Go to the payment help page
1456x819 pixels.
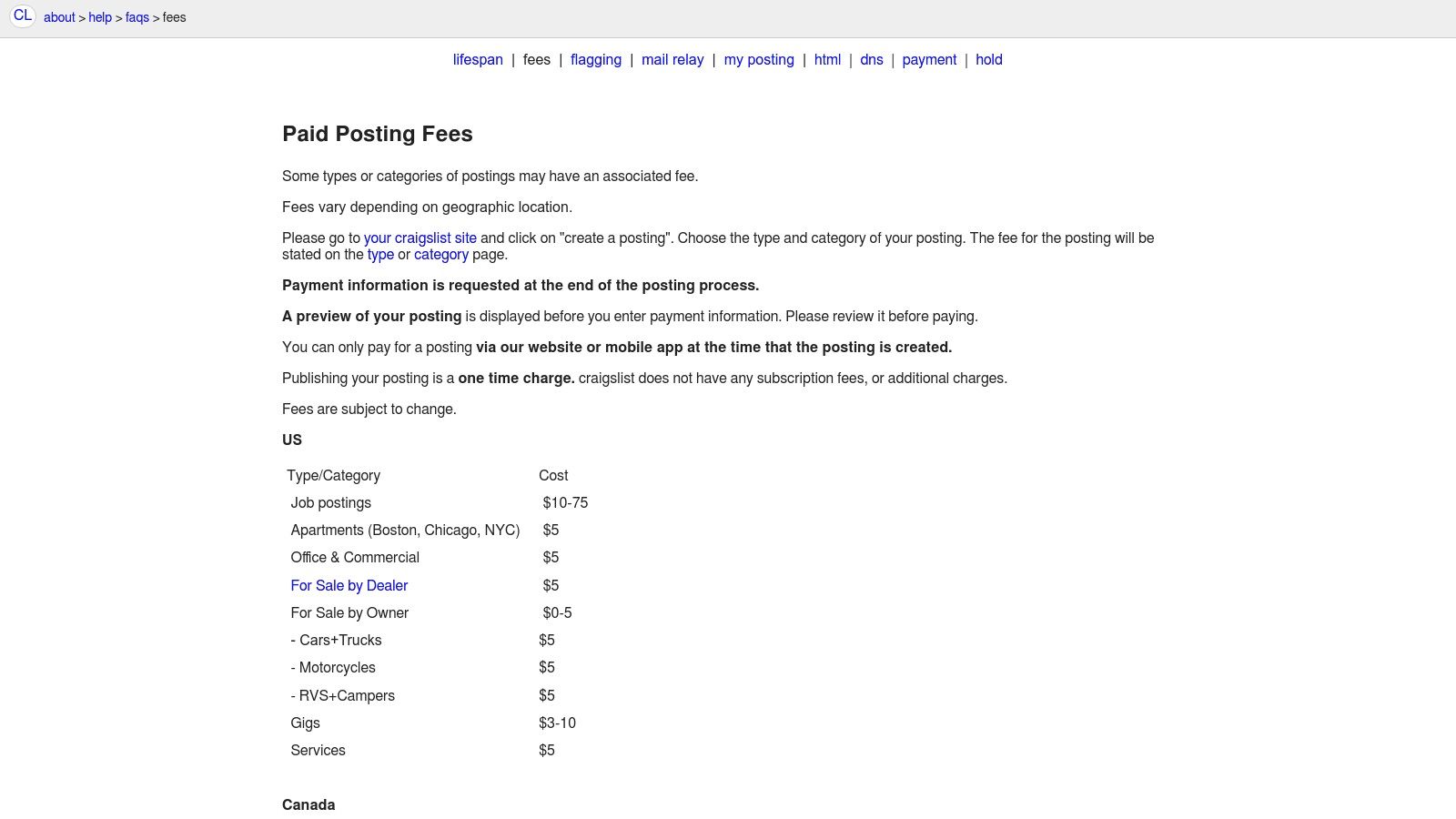point(928,59)
